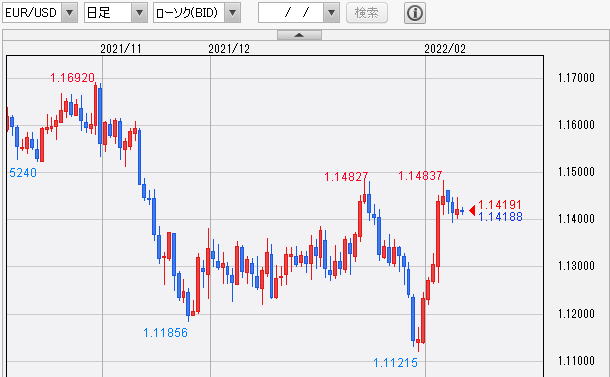
Task: Open the chart information icon
Action: point(415,13)
